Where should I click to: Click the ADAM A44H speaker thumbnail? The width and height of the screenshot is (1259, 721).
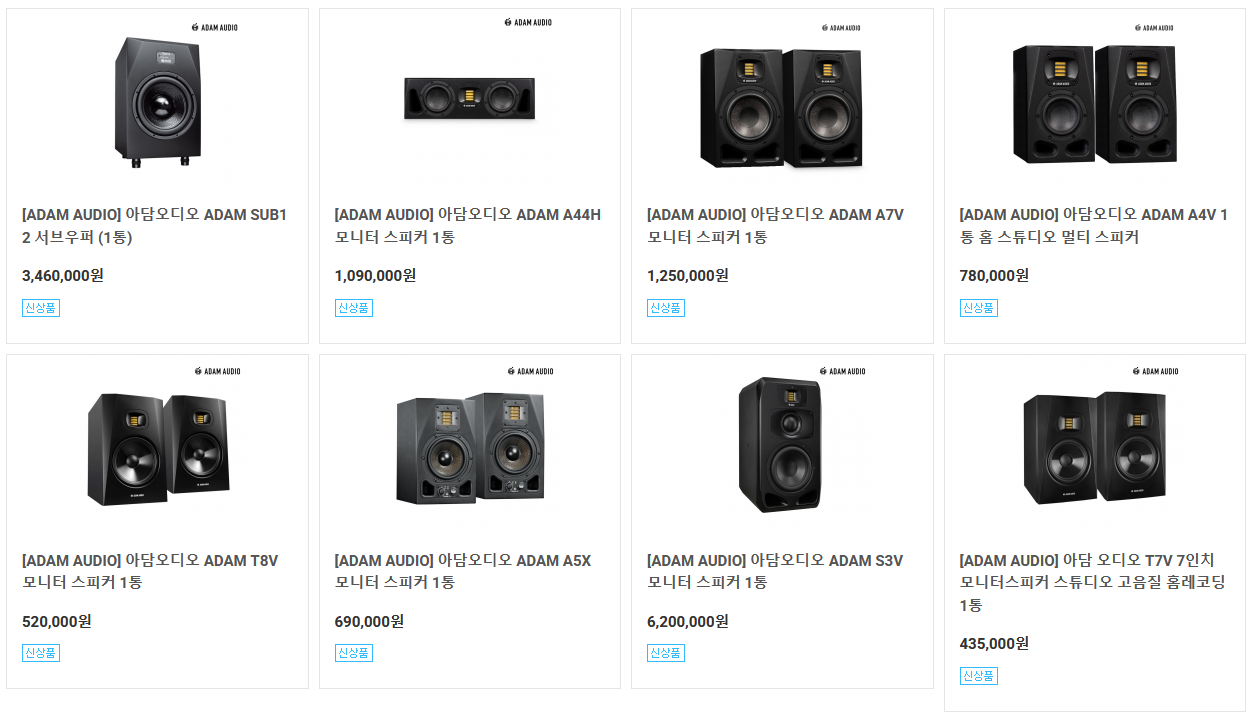coord(469,99)
